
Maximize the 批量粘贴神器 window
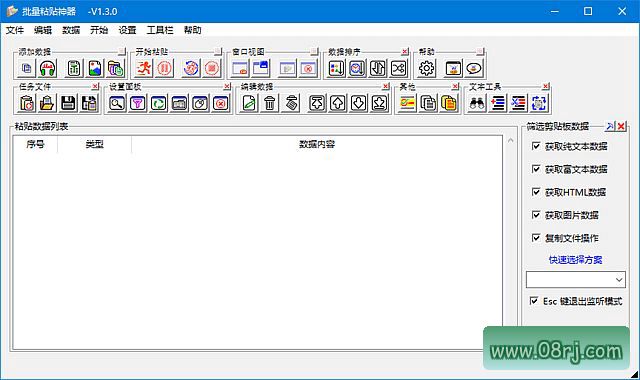tap(588, 11)
